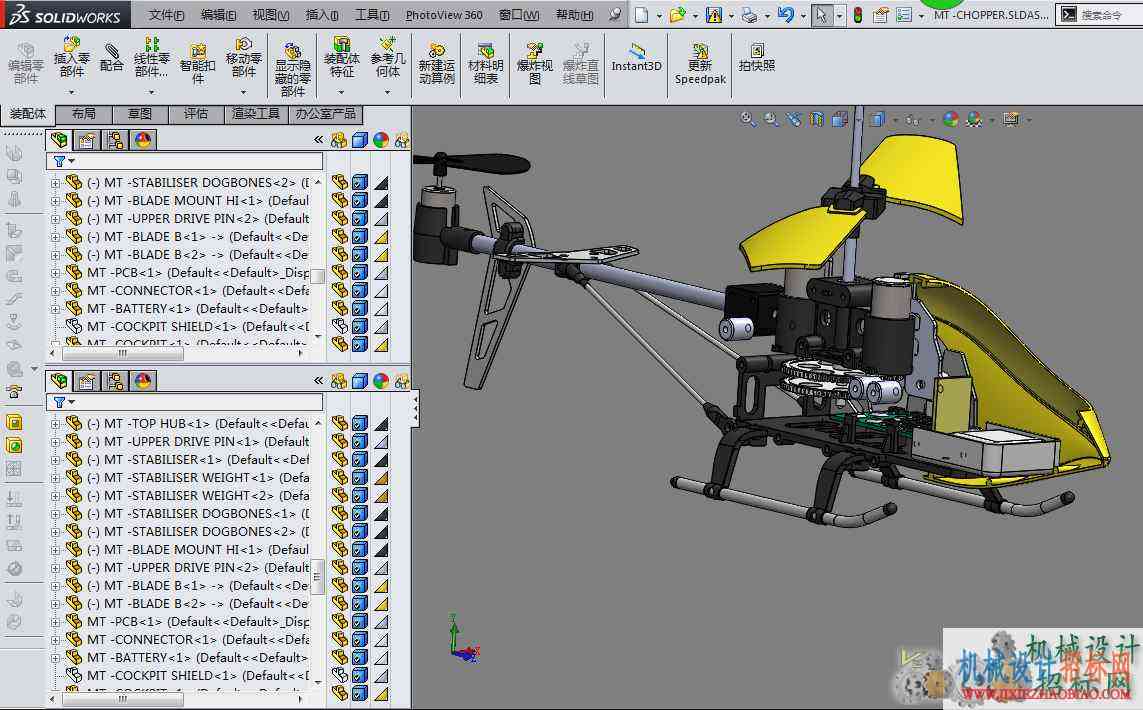This screenshot has width=1143, height=710.
Task: Click the appearance color sphere in upper panel header
Action: [x=381, y=140]
